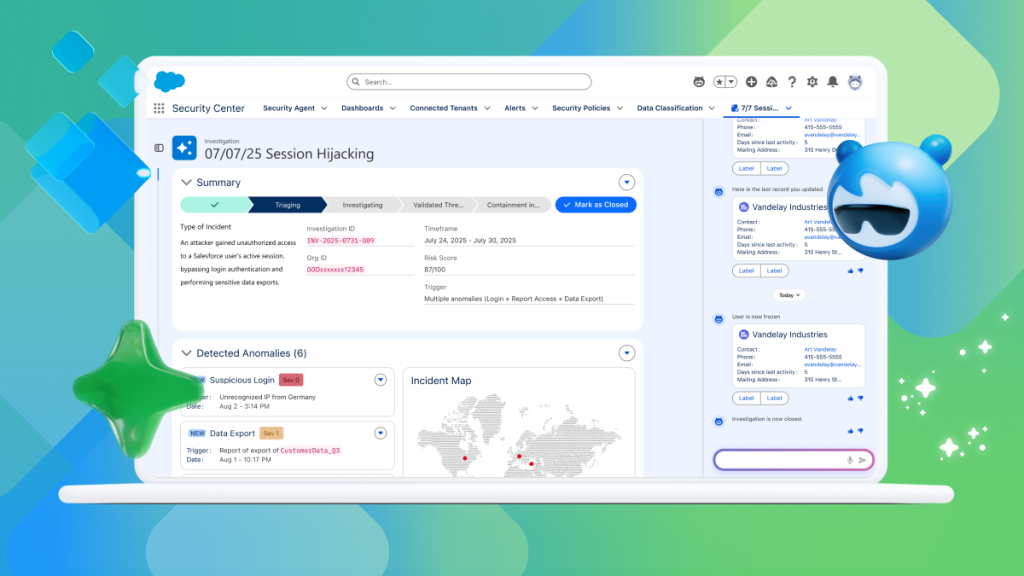Toggle the left sidebar panel icon
The width and height of the screenshot is (1024, 576).
[x=158, y=148]
